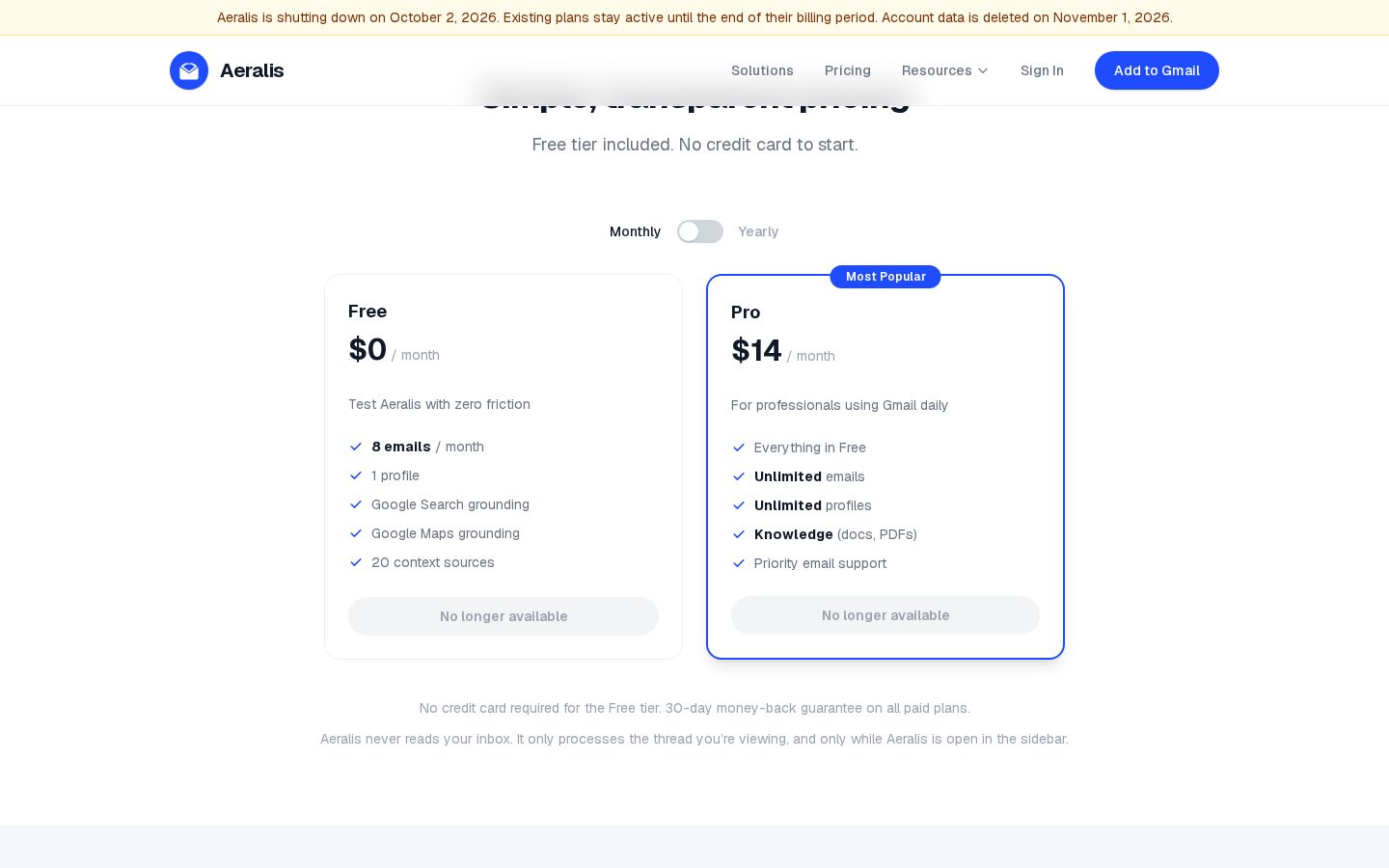Image resolution: width=1389 pixels, height=868 pixels.
Task: Click the Add to Gmail button
Action: point(1157,70)
